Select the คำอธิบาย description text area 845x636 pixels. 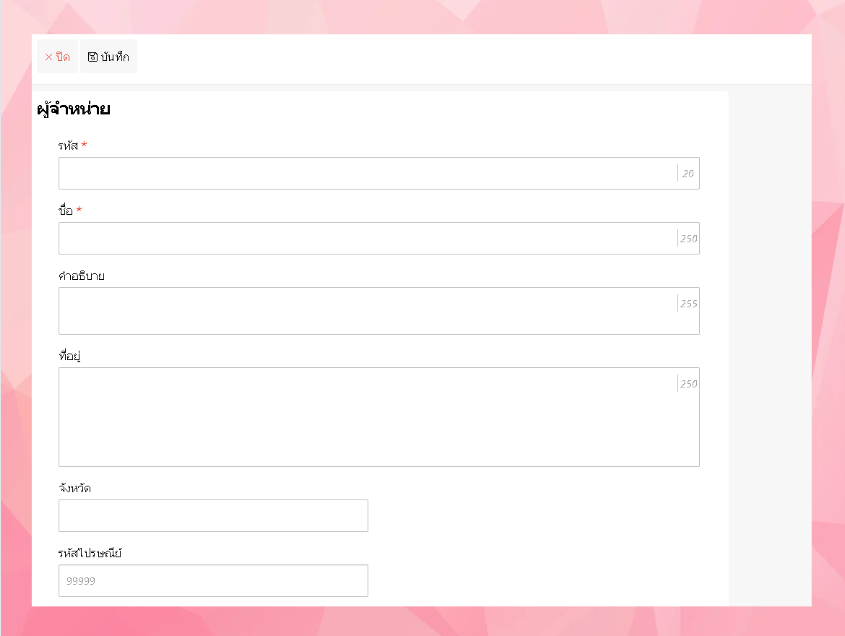click(x=366, y=311)
